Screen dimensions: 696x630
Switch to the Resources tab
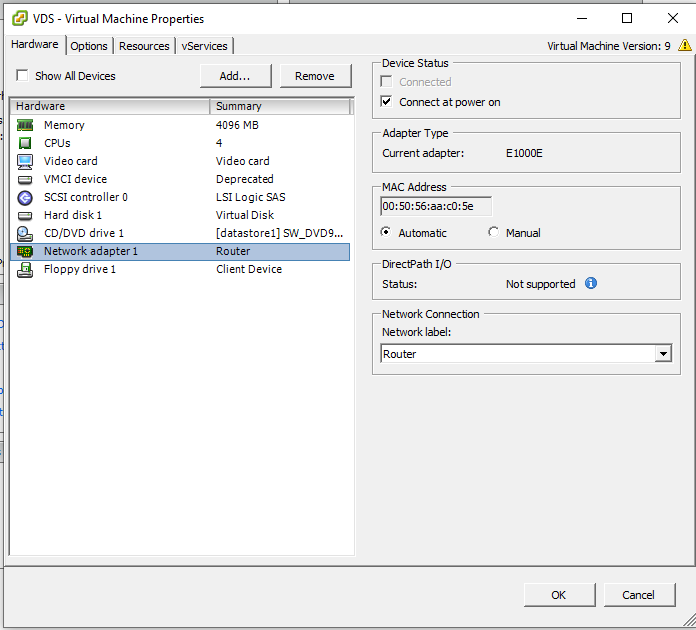point(144,46)
